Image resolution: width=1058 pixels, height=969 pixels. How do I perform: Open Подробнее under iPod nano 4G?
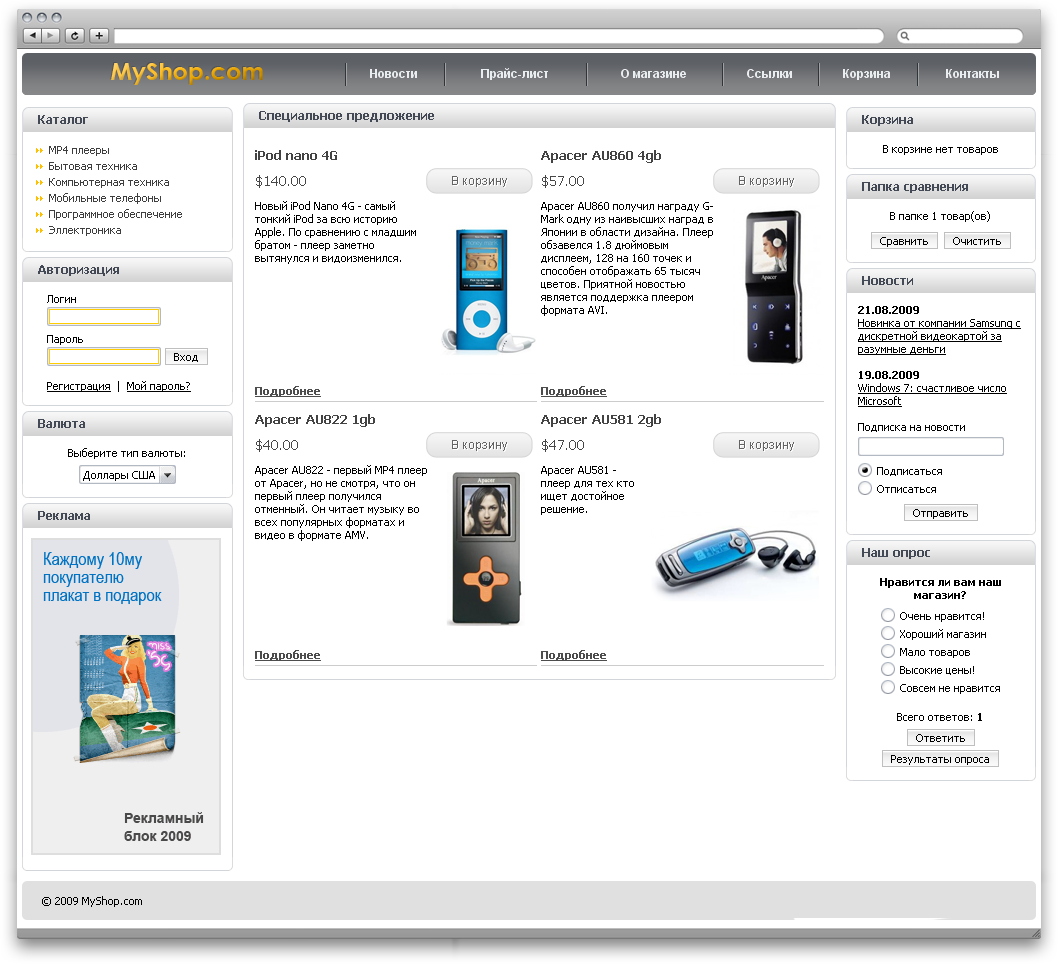(x=287, y=391)
